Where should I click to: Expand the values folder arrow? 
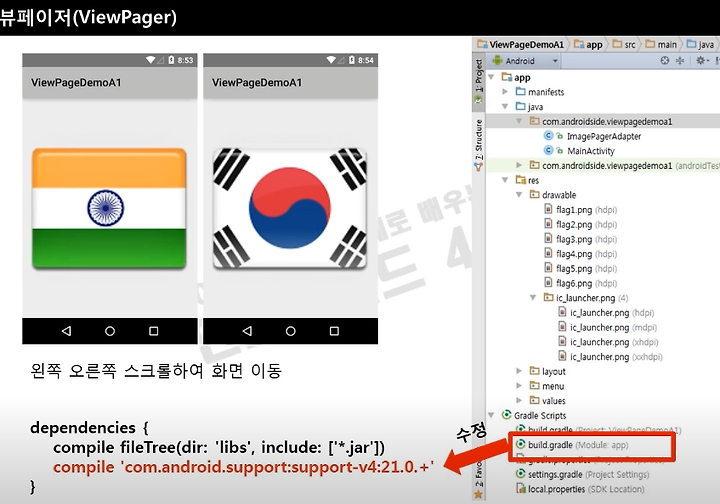tap(519, 400)
